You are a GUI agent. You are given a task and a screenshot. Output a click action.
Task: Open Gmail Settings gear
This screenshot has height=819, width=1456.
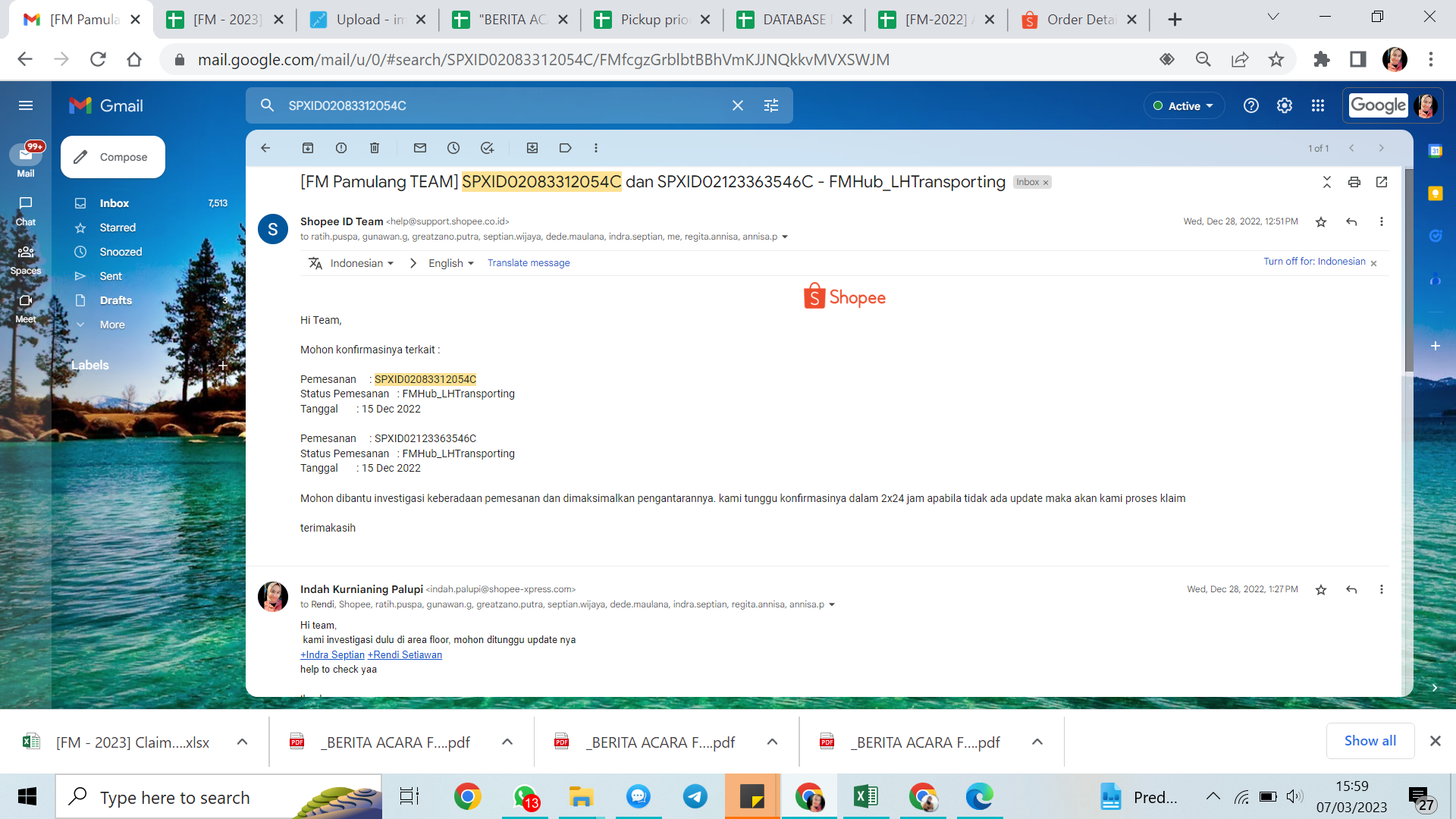pyautogui.click(x=1285, y=105)
